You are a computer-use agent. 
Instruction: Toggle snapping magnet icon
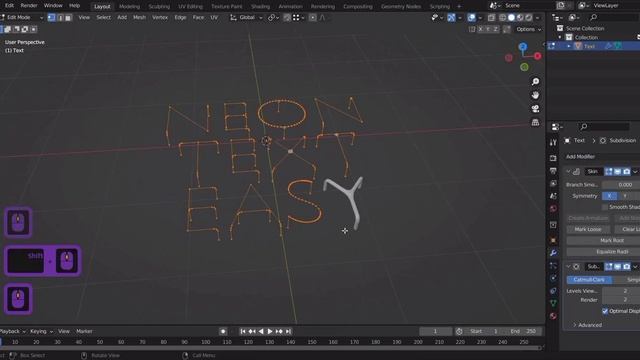[287, 18]
